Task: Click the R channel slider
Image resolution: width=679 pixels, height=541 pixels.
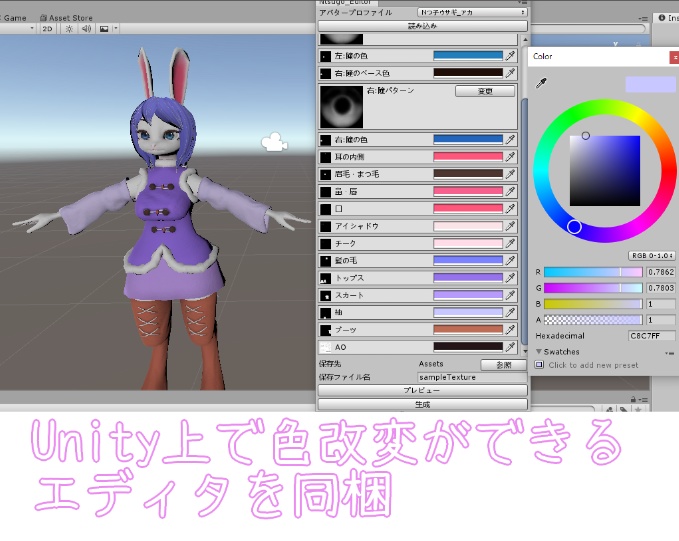Action: tap(593, 272)
